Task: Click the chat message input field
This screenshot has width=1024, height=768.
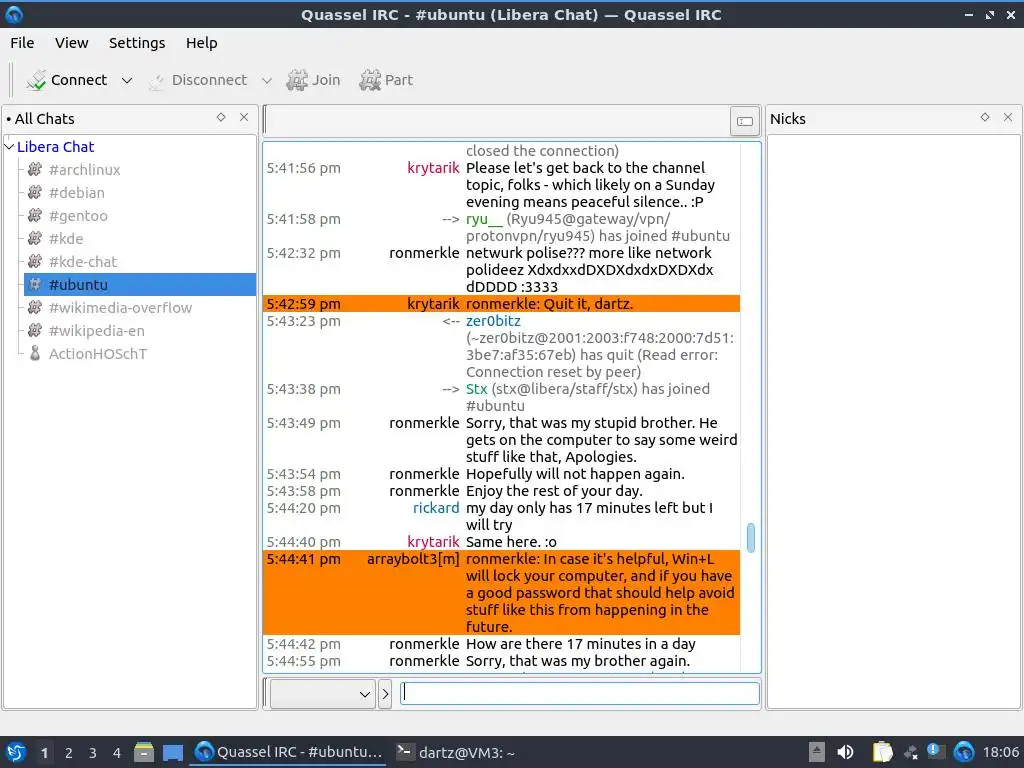Action: pyautogui.click(x=580, y=693)
